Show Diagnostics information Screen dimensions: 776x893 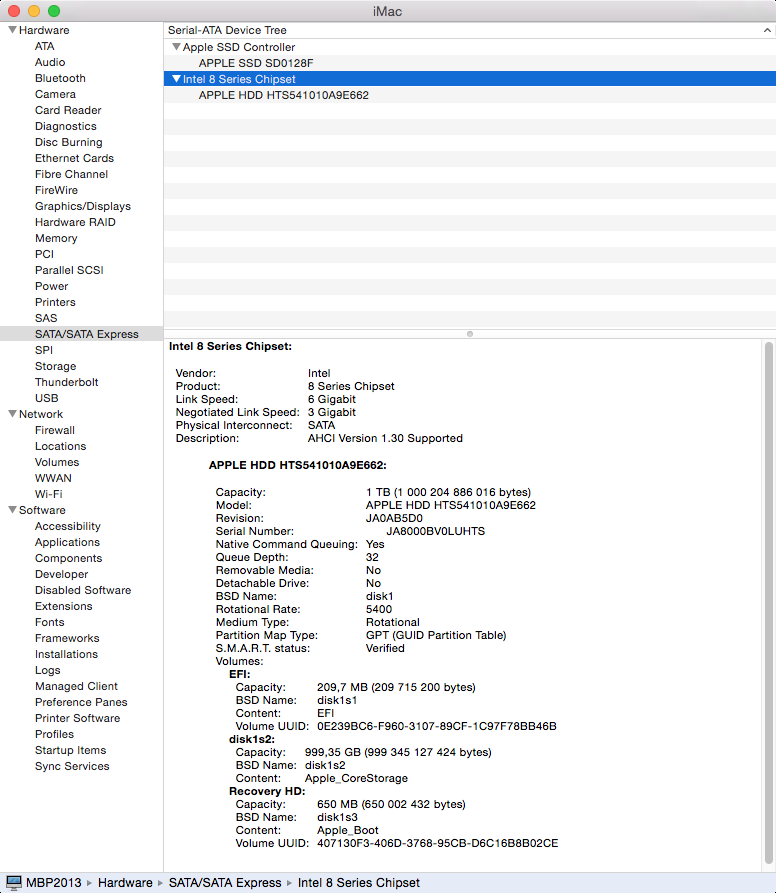pos(65,126)
